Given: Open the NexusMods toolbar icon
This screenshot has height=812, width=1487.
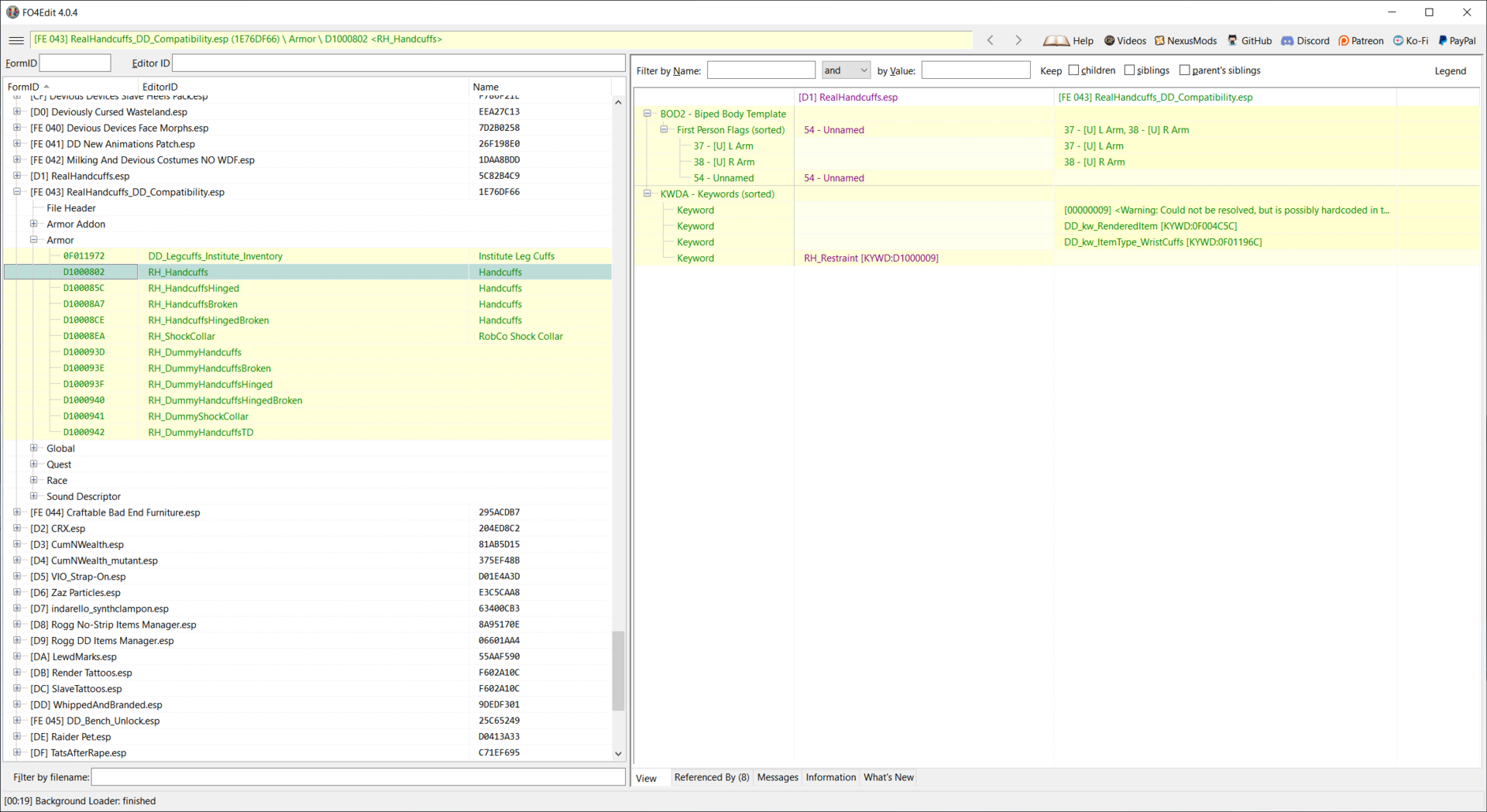Looking at the screenshot, I should (x=1159, y=41).
